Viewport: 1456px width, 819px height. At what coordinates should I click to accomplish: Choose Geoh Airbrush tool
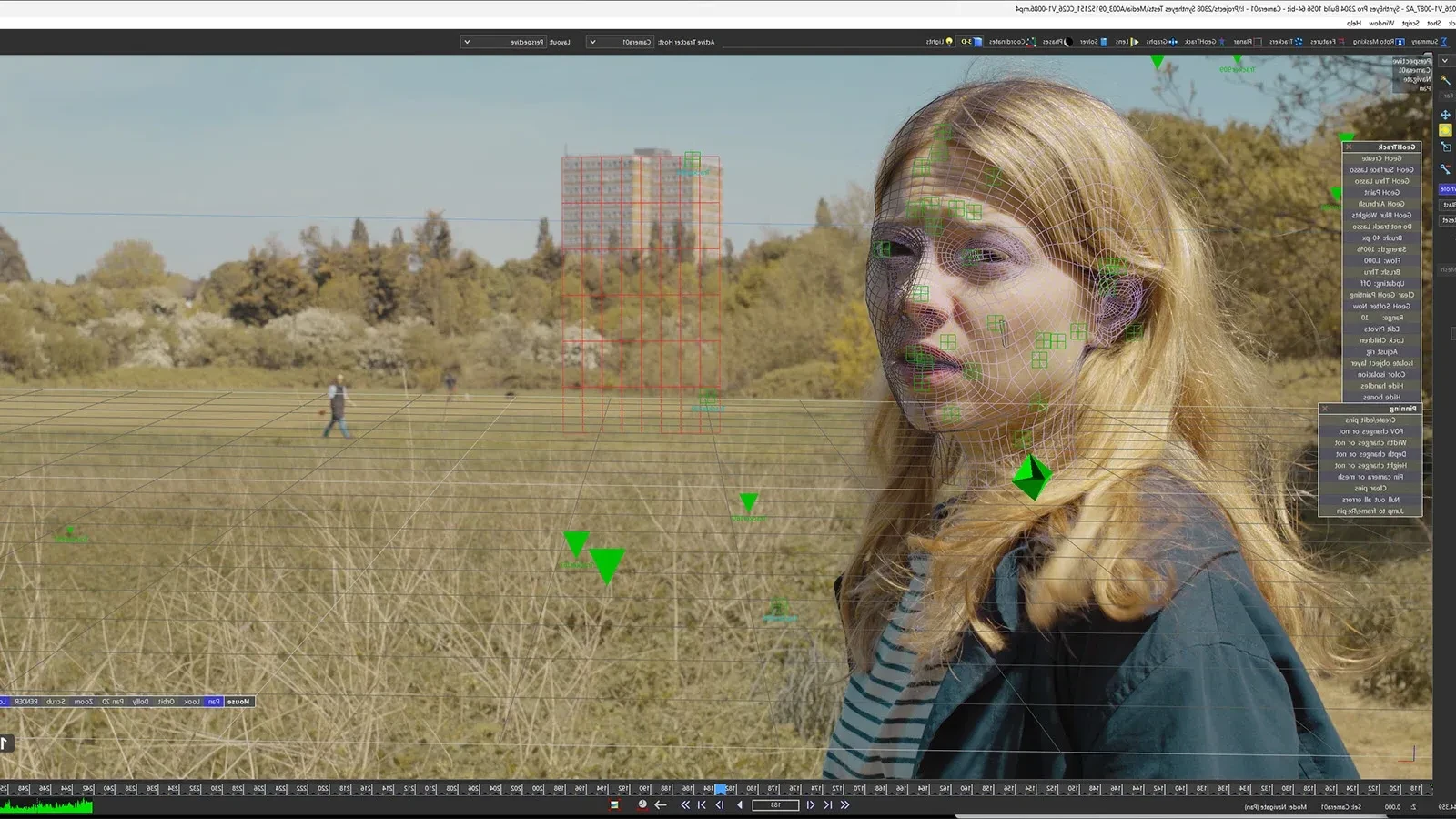click(1381, 204)
